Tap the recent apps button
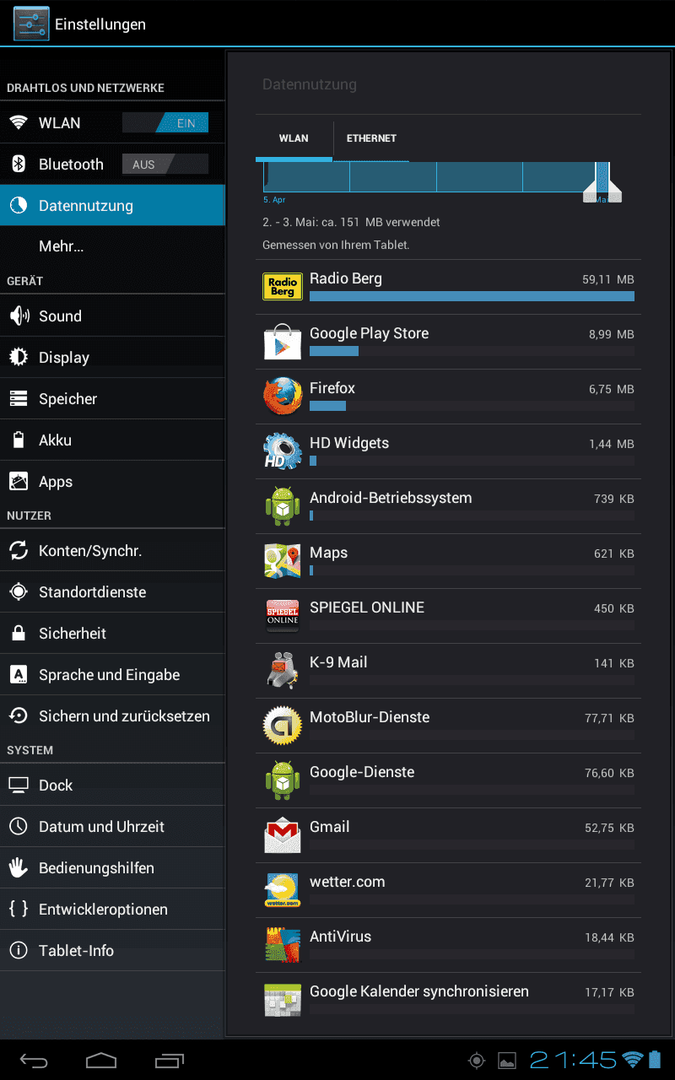This screenshot has height=1080, width=675. pos(169,1060)
